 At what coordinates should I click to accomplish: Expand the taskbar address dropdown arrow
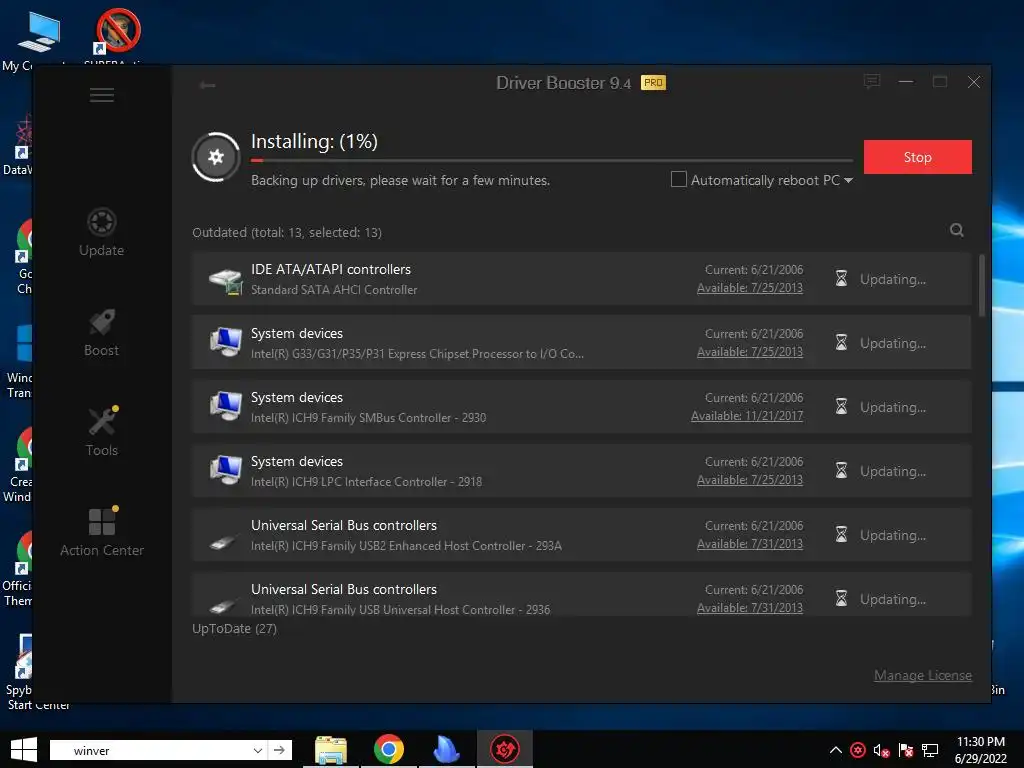point(258,750)
